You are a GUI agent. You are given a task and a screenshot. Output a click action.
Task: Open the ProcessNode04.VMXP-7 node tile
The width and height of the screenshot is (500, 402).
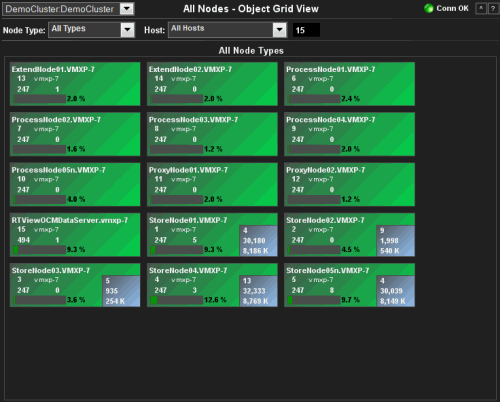(349, 134)
